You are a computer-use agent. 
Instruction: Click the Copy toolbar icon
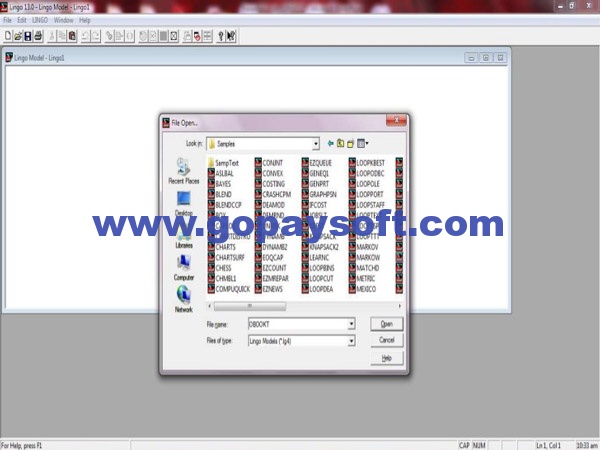(62, 36)
